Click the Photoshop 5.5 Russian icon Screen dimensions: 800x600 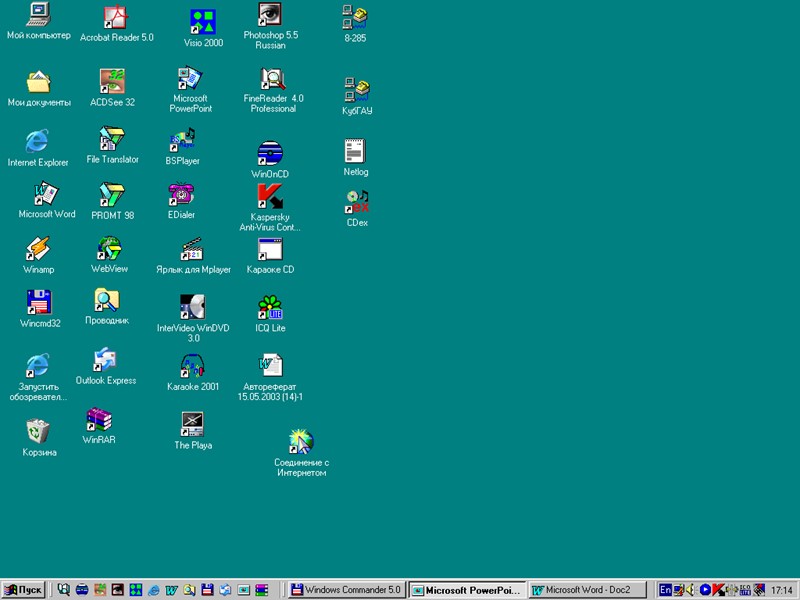[x=270, y=16]
